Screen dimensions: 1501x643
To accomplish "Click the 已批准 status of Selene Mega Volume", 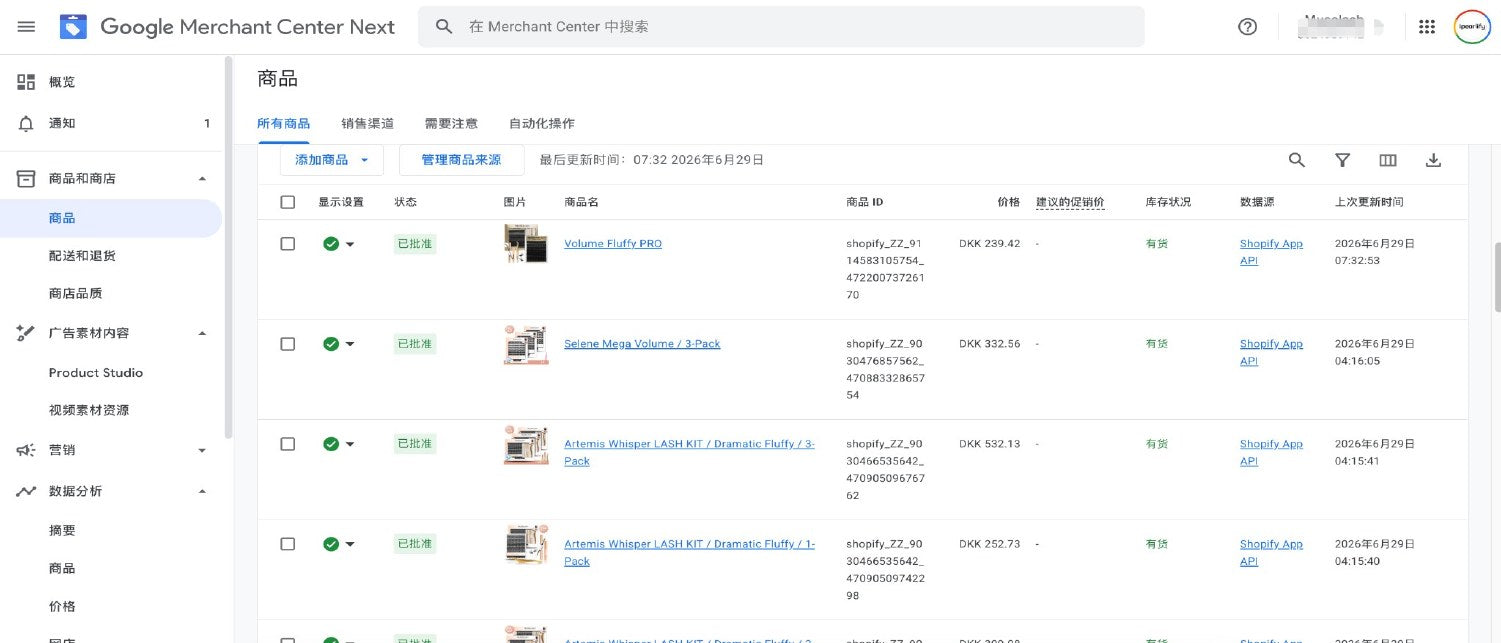I will [415, 344].
